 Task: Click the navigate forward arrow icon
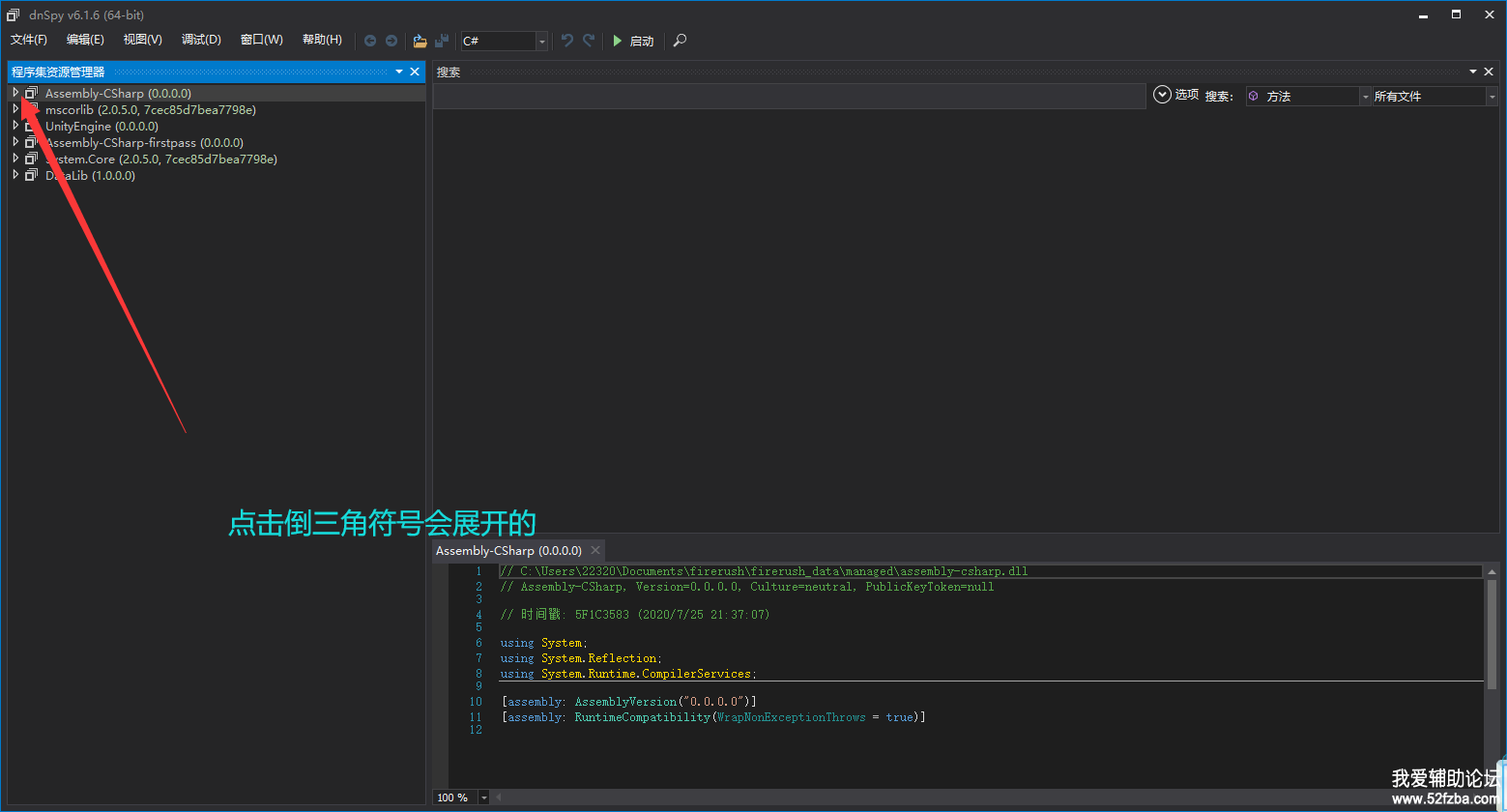pos(391,41)
